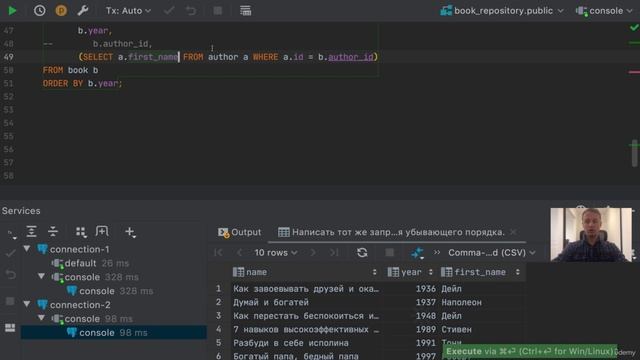Click the year cell 1937
This screenshot has height=360, width=640.
coord(426,302)
